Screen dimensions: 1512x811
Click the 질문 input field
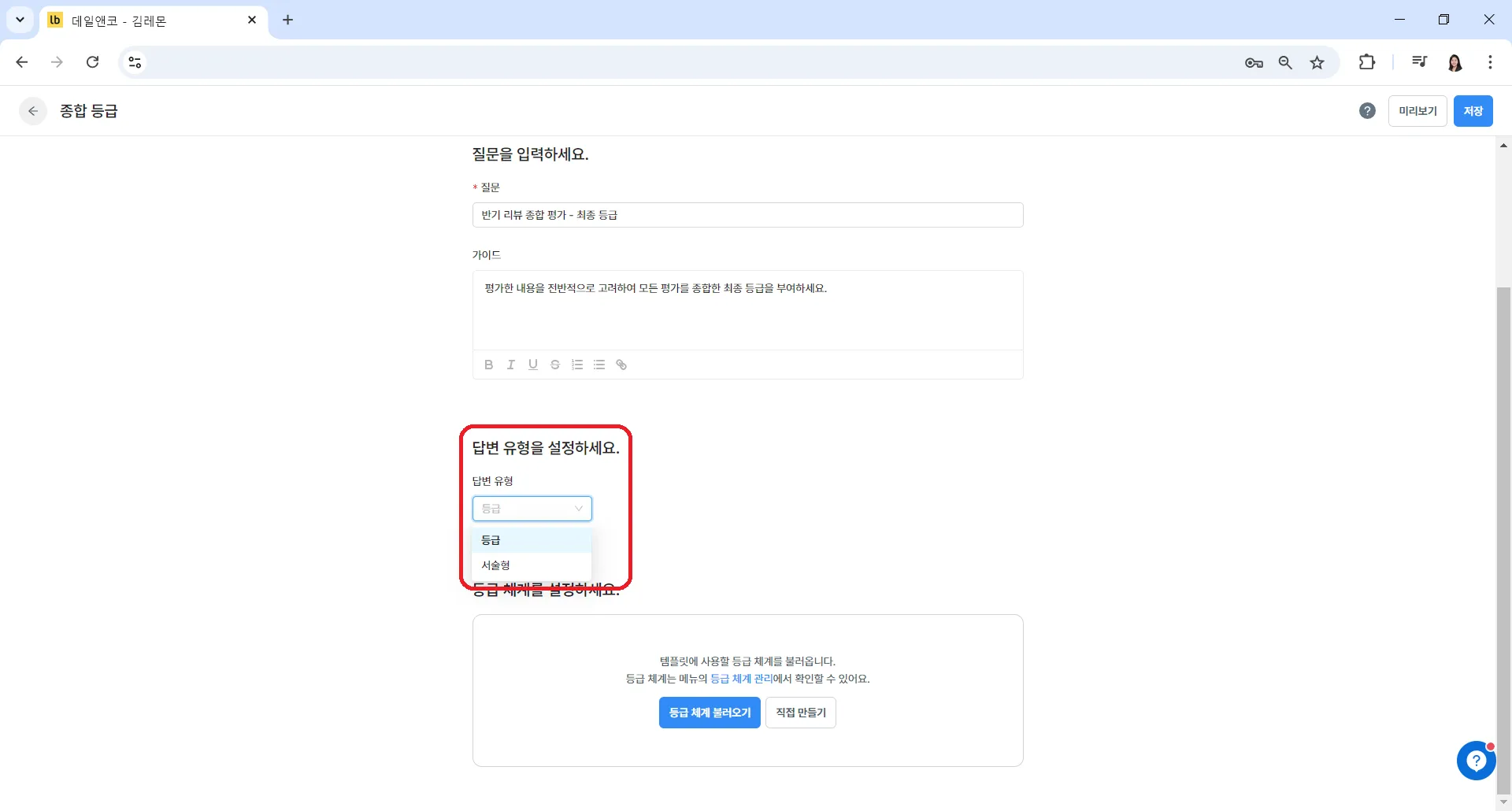coord(748,215)
